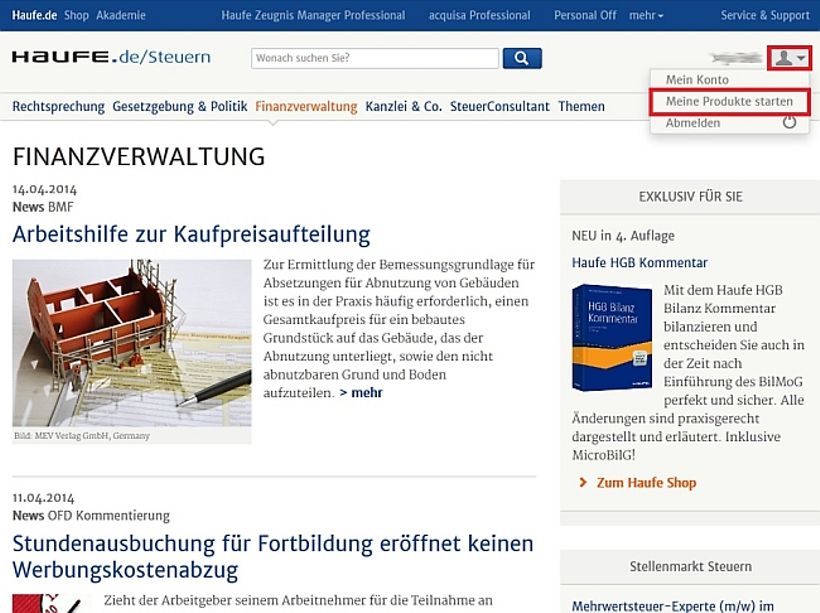Image resolution: width=820 pixels, height=613 pixels.
Task: Click the 'mehr' link after the article teaser
Action: tap(364, 392)
